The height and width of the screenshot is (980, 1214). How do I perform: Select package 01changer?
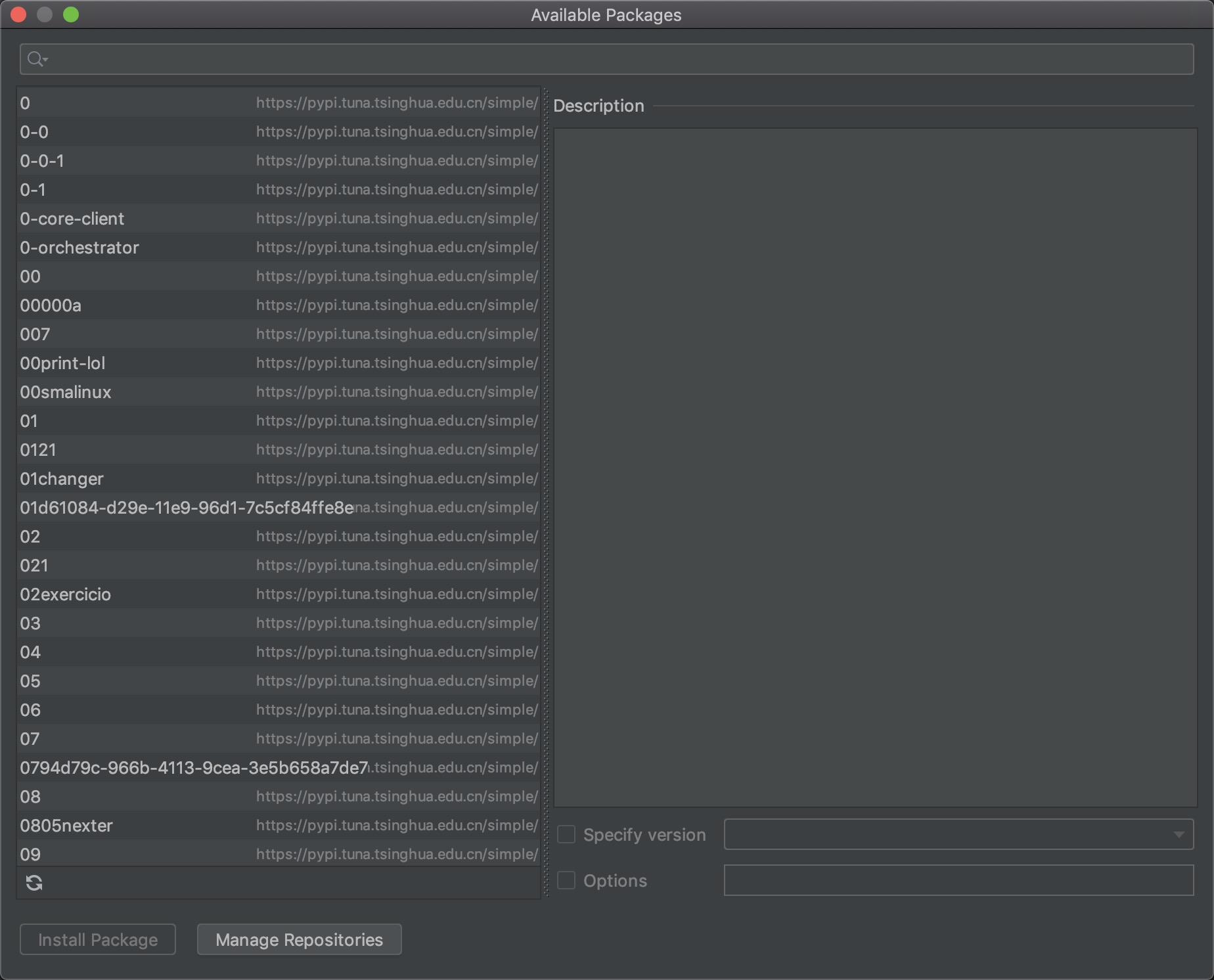(279, 478)
